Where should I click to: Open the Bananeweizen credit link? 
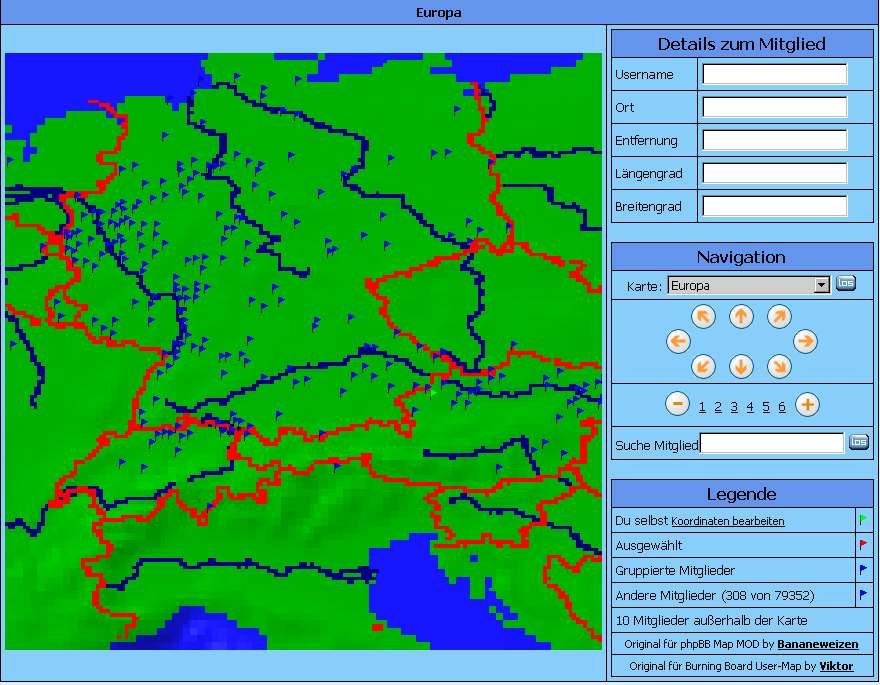click(818, 644)
